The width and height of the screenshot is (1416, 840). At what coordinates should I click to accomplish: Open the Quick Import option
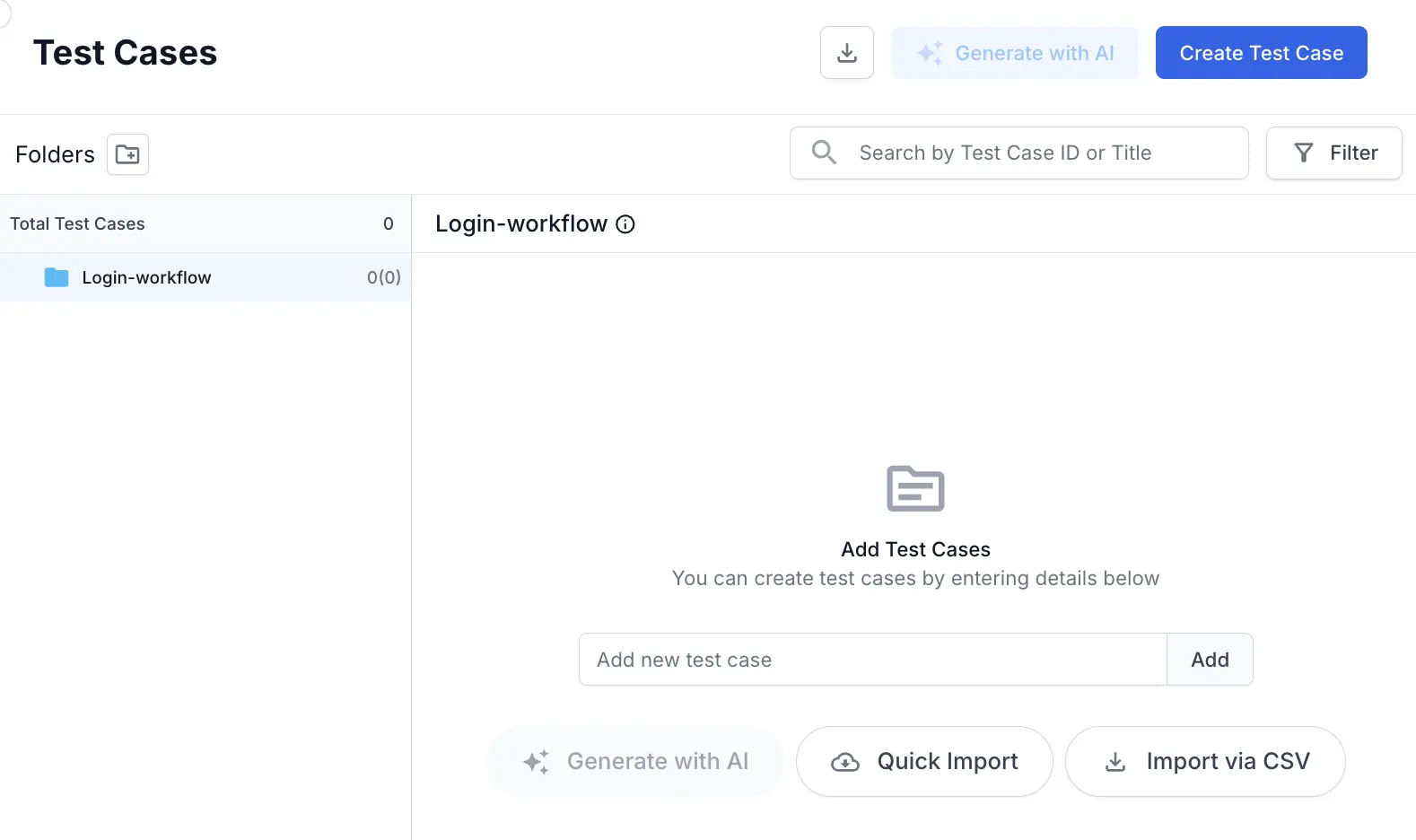(x=924, y=761)
